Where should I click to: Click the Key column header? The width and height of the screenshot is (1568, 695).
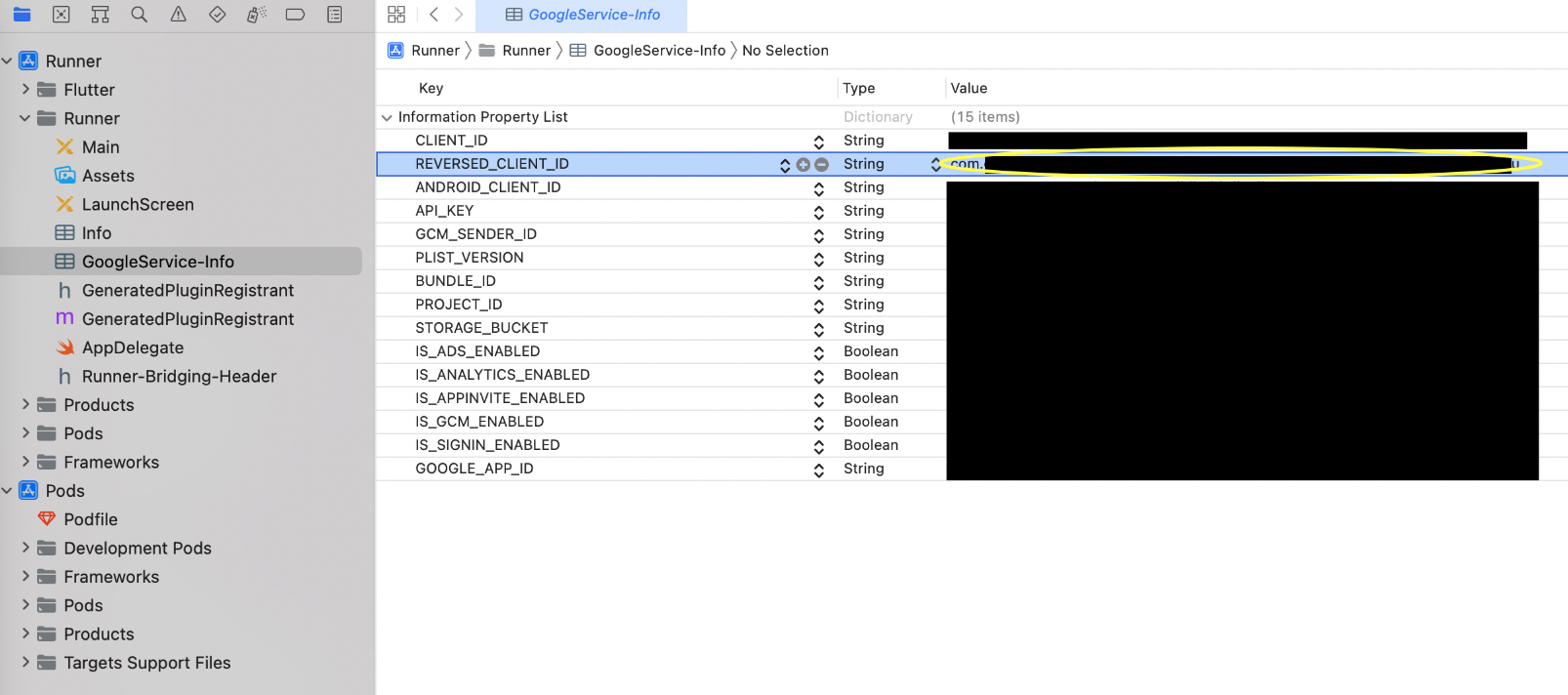click(x=431, y=88)
